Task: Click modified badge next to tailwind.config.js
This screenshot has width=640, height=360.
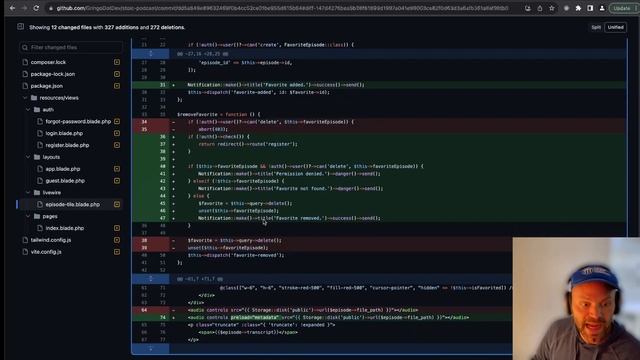Action: point(117,240)
